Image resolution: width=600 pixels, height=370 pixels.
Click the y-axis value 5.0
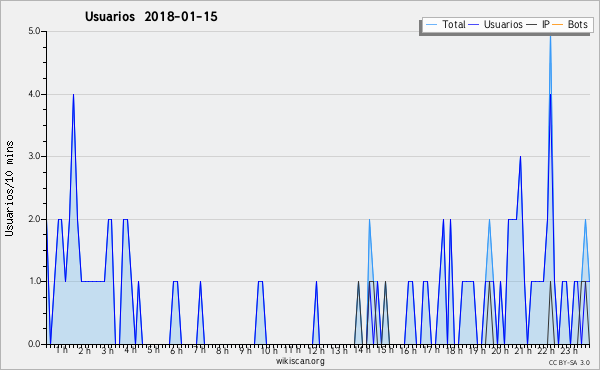tap(34, 31)
